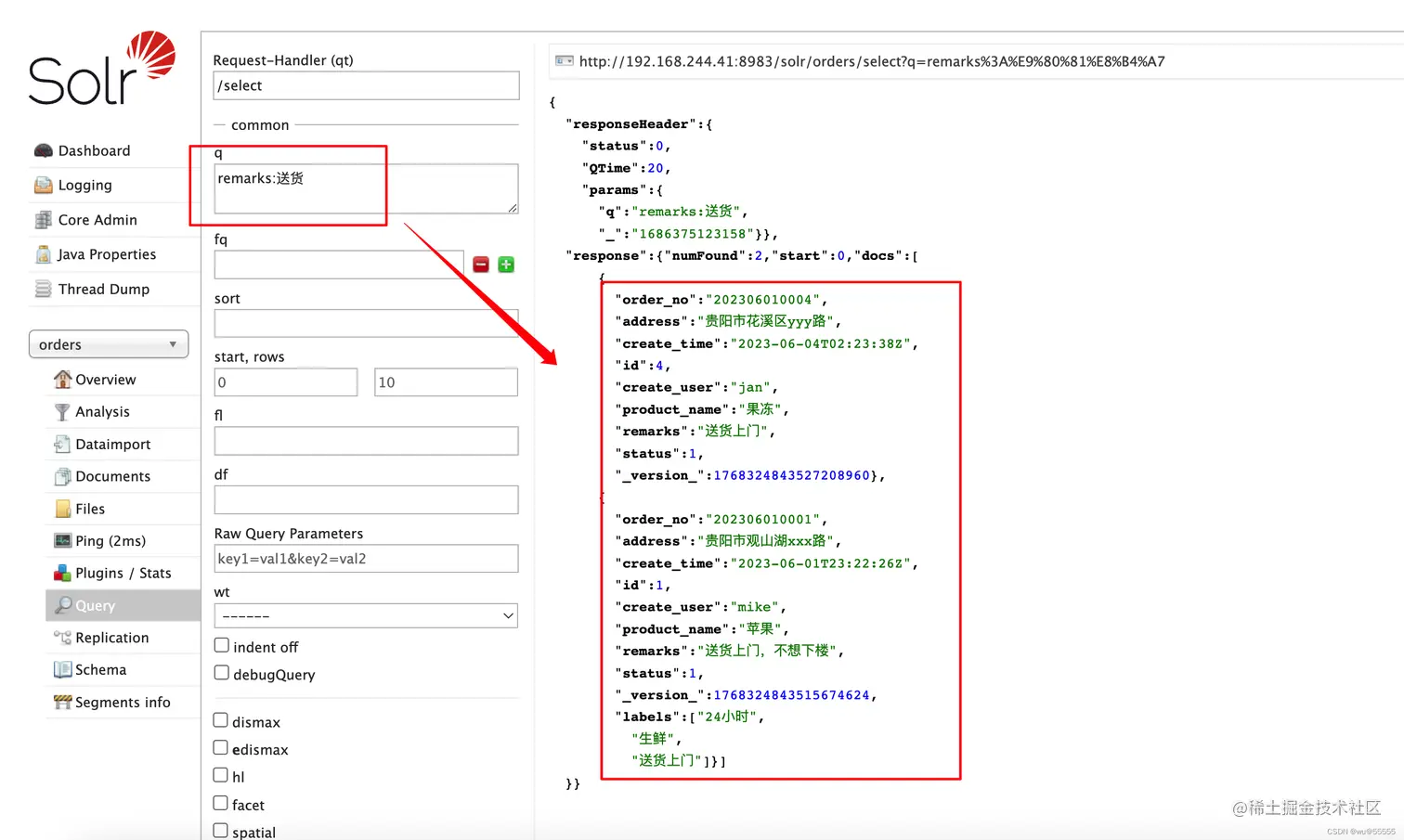Enable the spatial checkbox

pos(221,831)
